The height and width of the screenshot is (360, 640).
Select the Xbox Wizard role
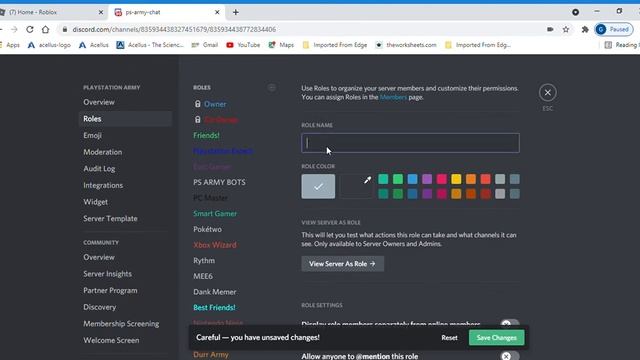click(215, 245)
